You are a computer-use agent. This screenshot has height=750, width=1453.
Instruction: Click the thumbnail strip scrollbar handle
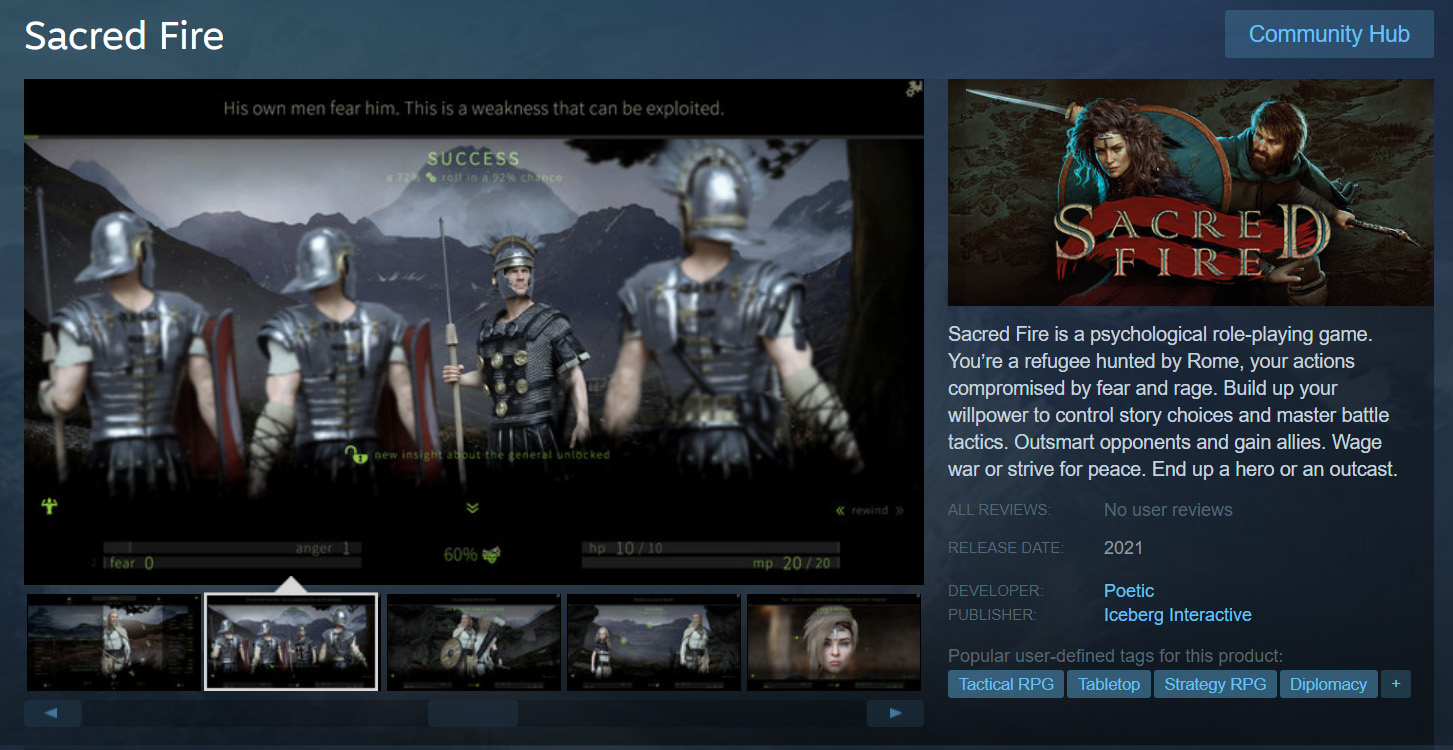473,713
